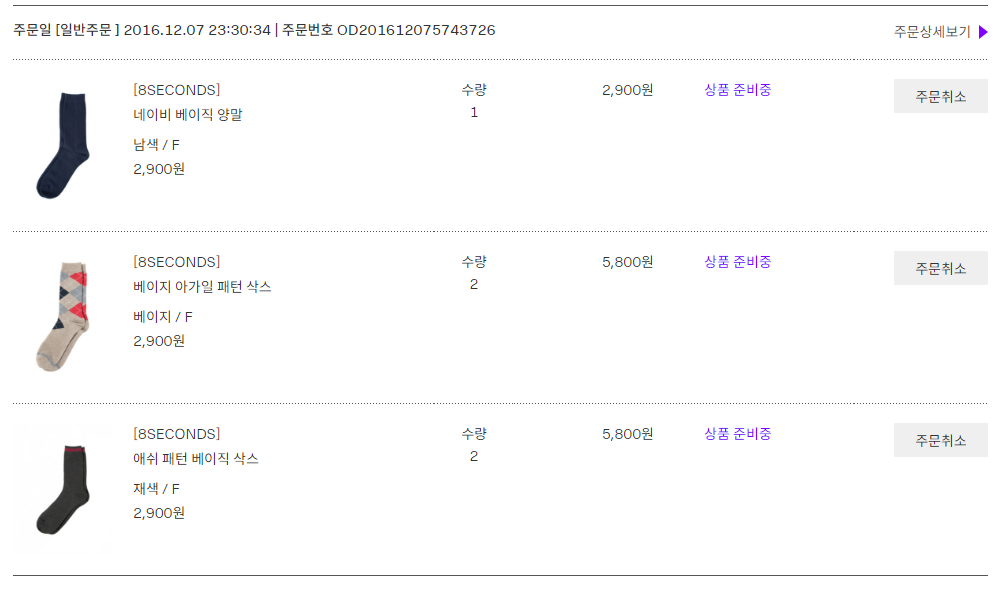Click 상품 준비중 status of the ash socks
998x597 pixels.
click(x=737, y=434)
